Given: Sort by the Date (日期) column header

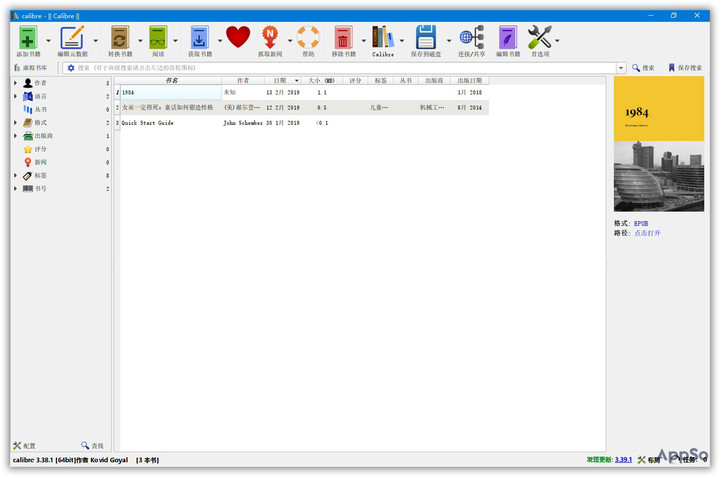Looking at the screenshot, I should click(282, 80).
